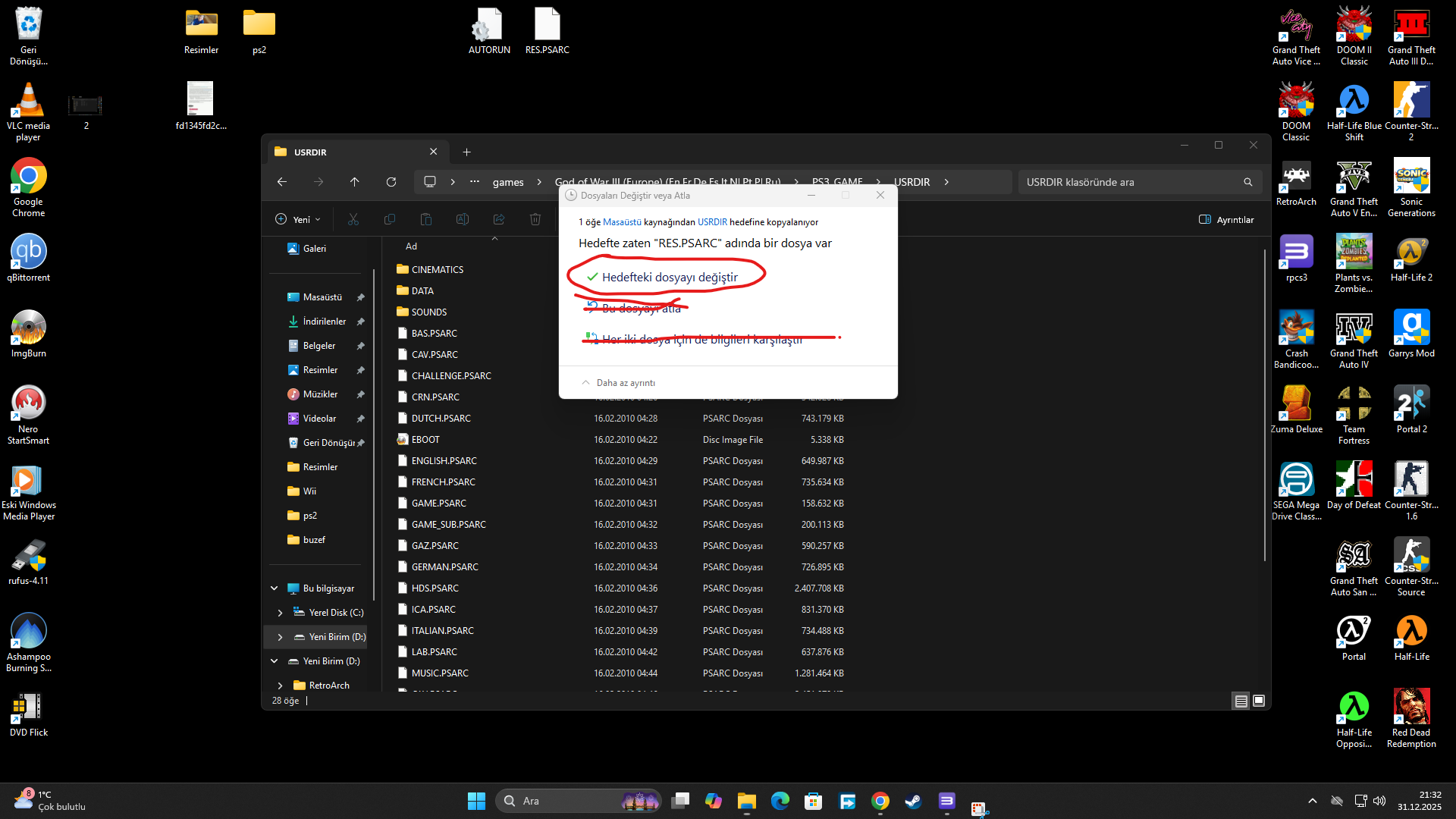Screen dimensions: 1456x819
Task: Open the rpcs3 desktop shortcut
Action: point(1296,258)
